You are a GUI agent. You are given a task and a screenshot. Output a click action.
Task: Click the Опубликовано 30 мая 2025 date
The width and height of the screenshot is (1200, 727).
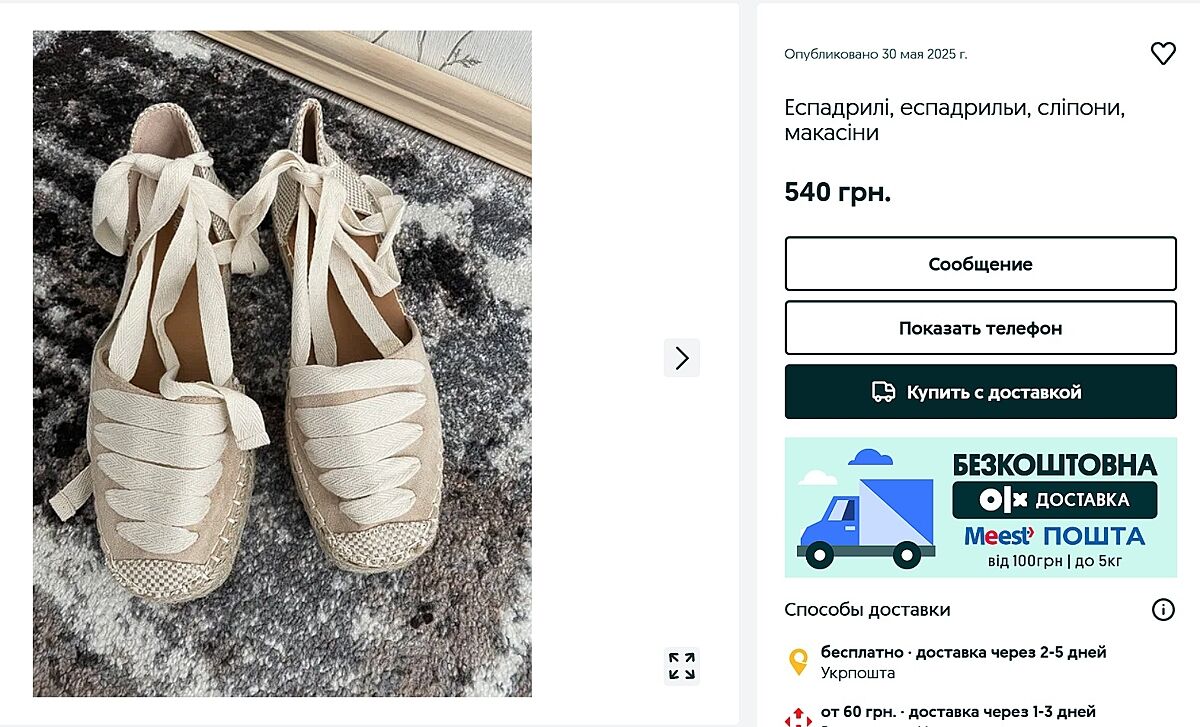(875, 54)
